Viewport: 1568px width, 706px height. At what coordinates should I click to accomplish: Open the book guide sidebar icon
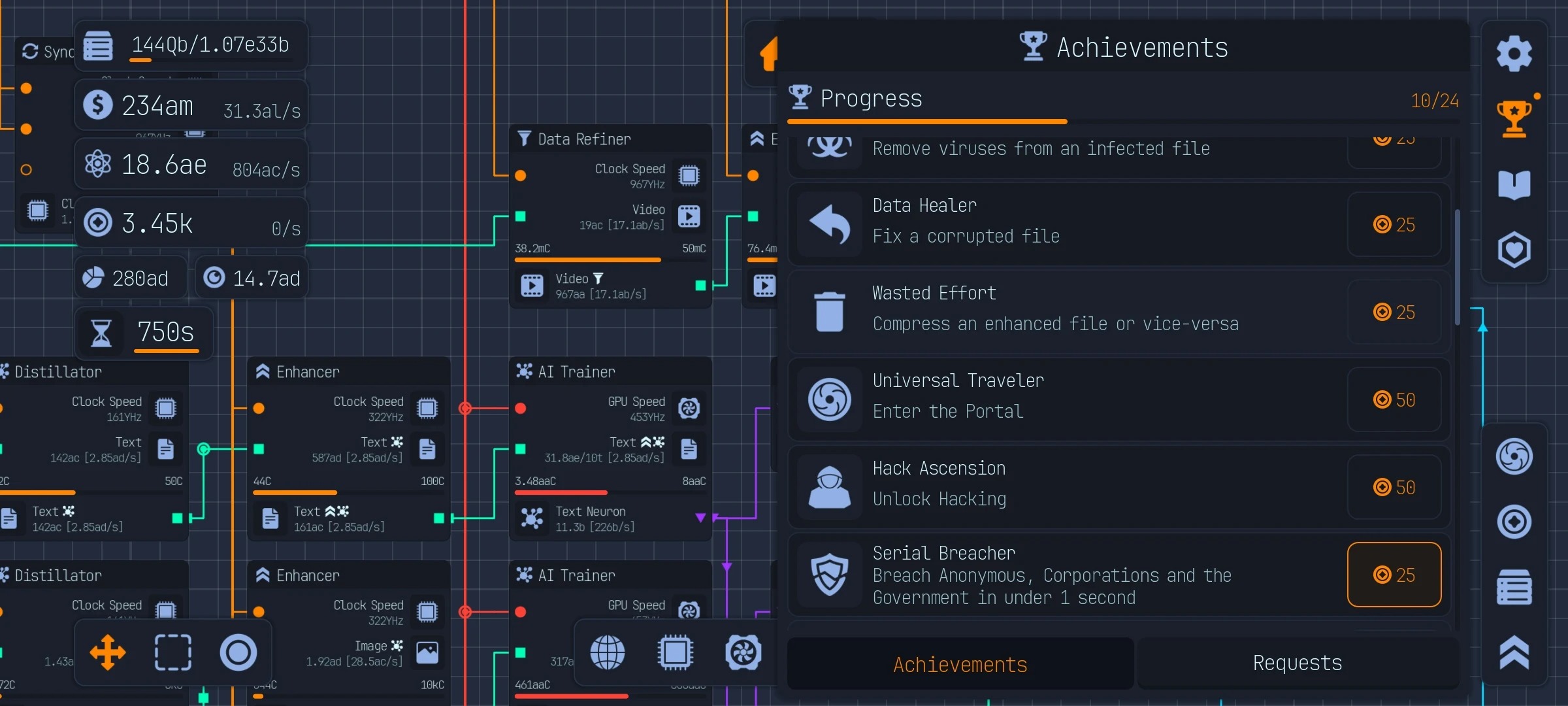point(1514,184)
